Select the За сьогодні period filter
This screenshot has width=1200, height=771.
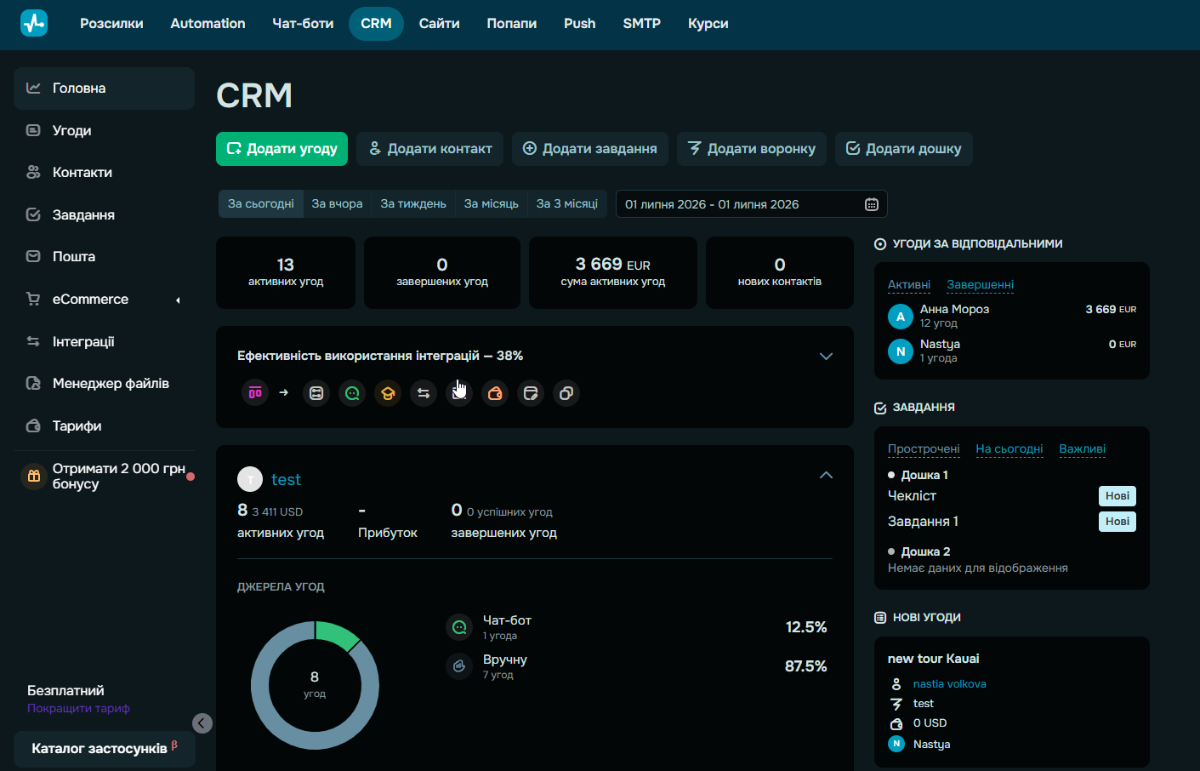coord(261,204)
